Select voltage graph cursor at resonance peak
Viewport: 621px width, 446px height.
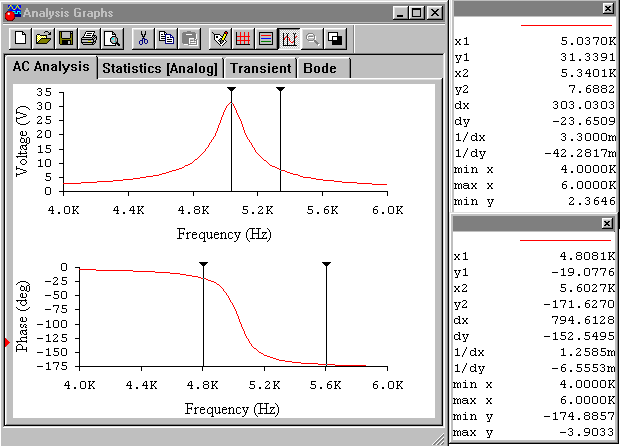tap(231, 90)
